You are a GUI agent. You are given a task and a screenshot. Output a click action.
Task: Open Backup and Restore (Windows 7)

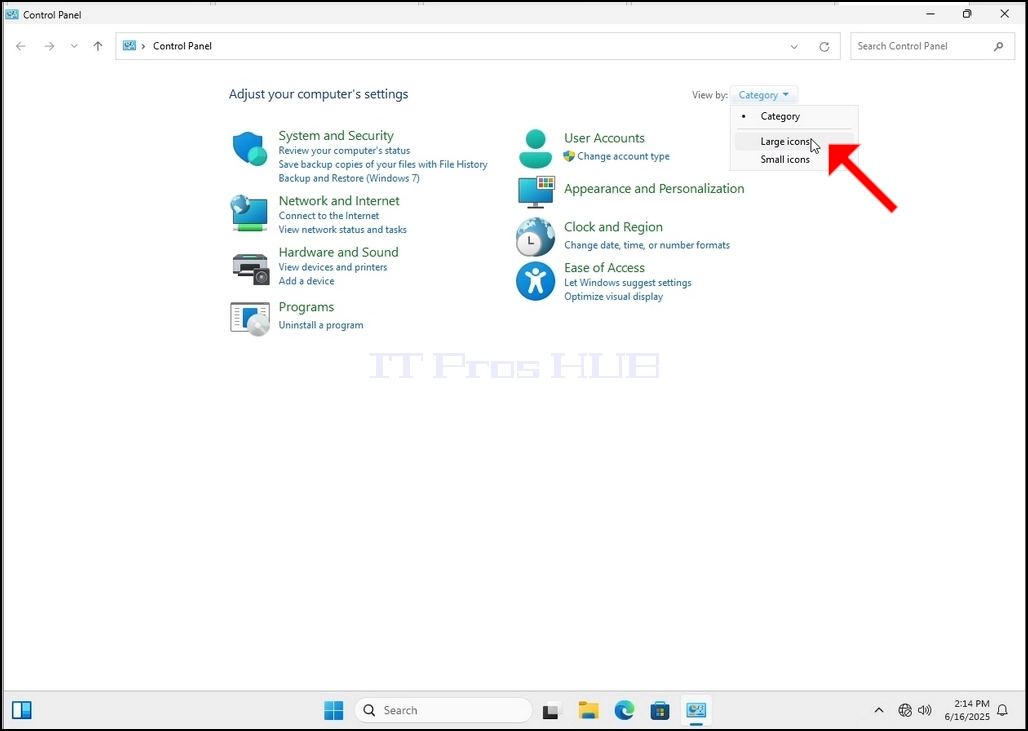coord(349,178)
